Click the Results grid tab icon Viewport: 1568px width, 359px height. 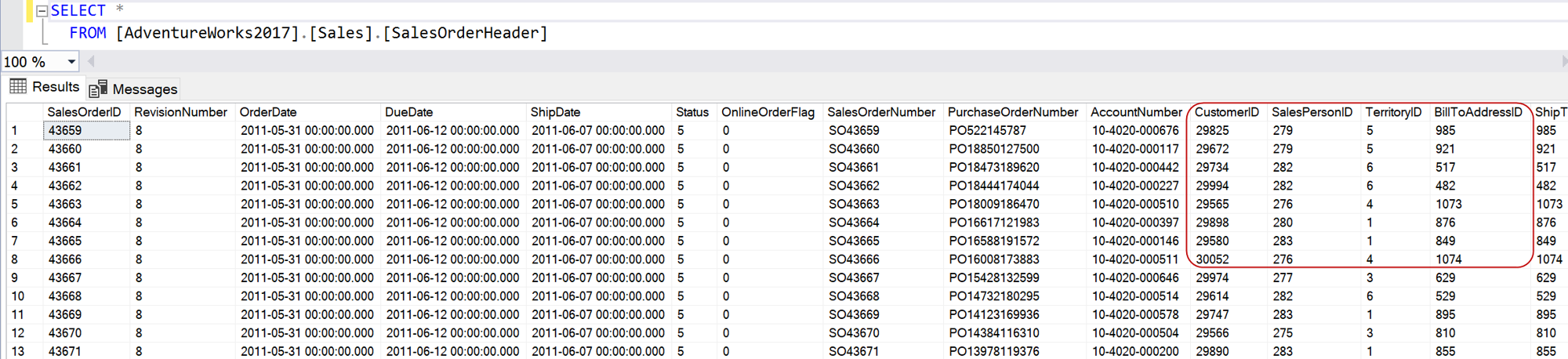[19, 86]
